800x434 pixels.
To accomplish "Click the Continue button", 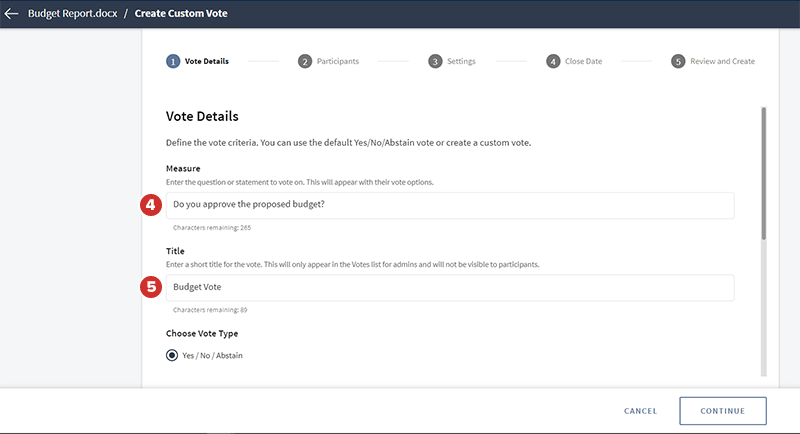I will pyautogui.click(x=722, y=411).
